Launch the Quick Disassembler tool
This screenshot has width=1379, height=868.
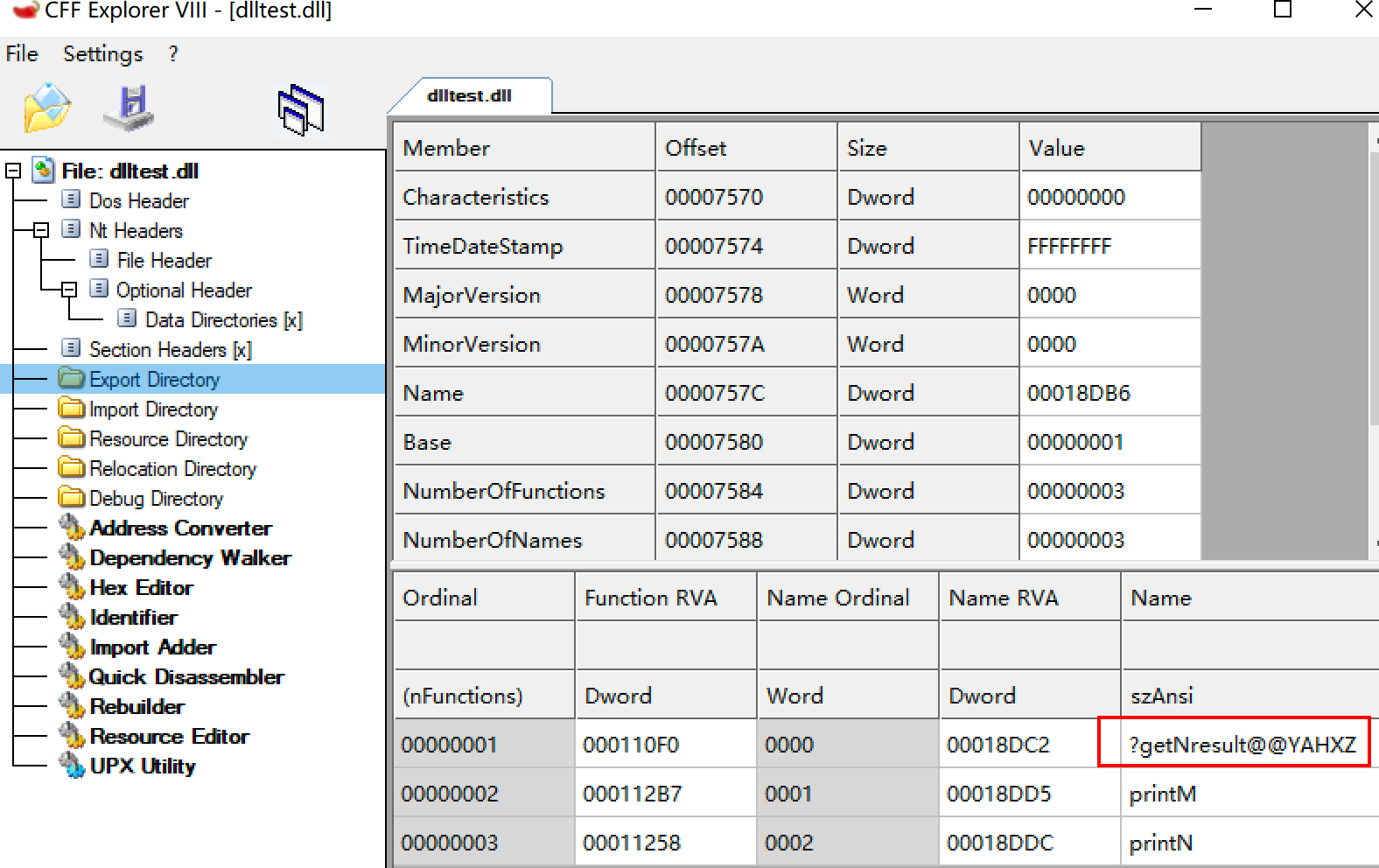coord(185,677)
